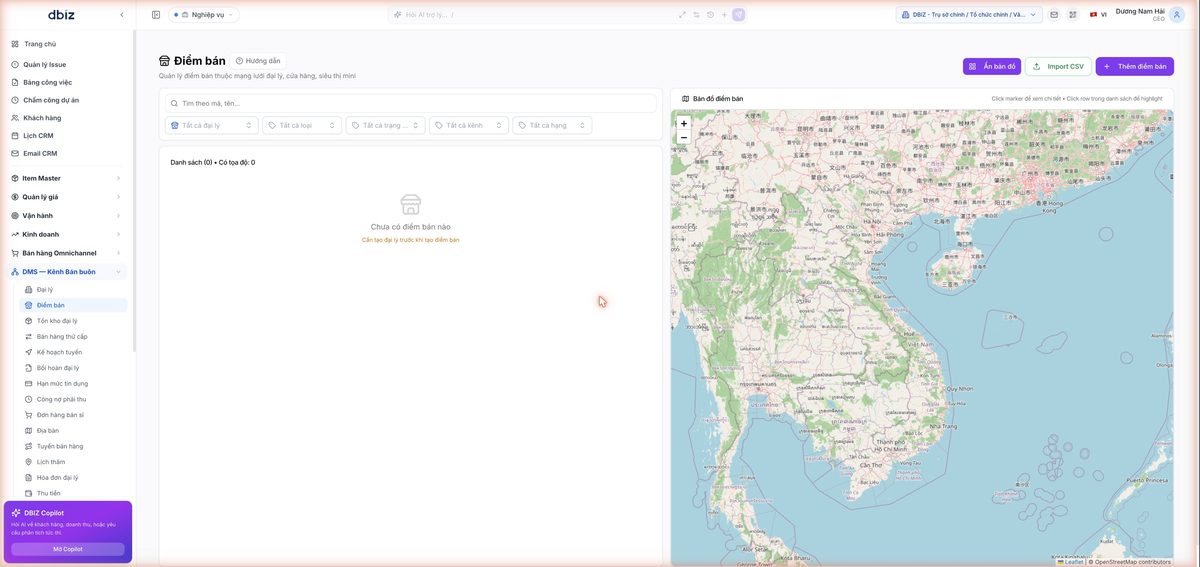Click the search by code or name field
Screen dimensions: 1200x567
[411, 103]
